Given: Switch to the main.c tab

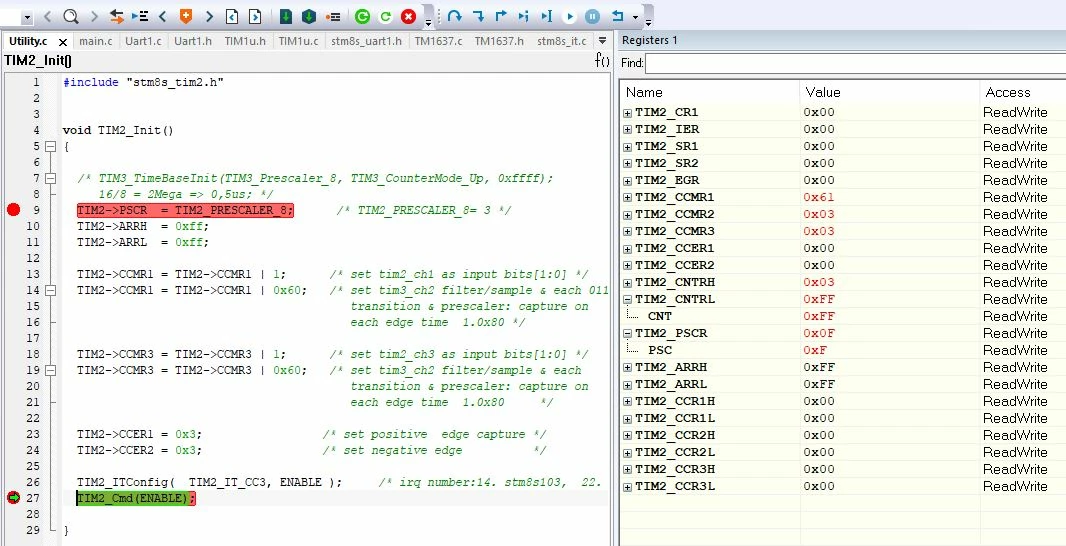Looking at the screenshot, I should (x=96, y=41).
